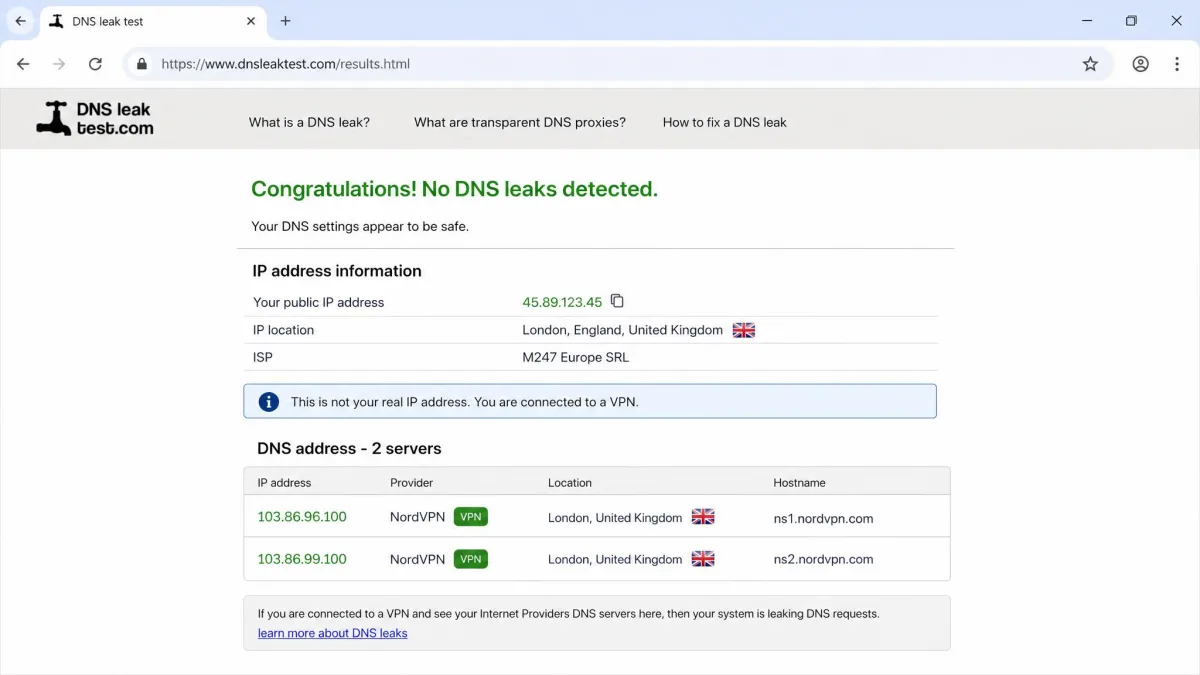Click the 'ISP' row label

263,357
